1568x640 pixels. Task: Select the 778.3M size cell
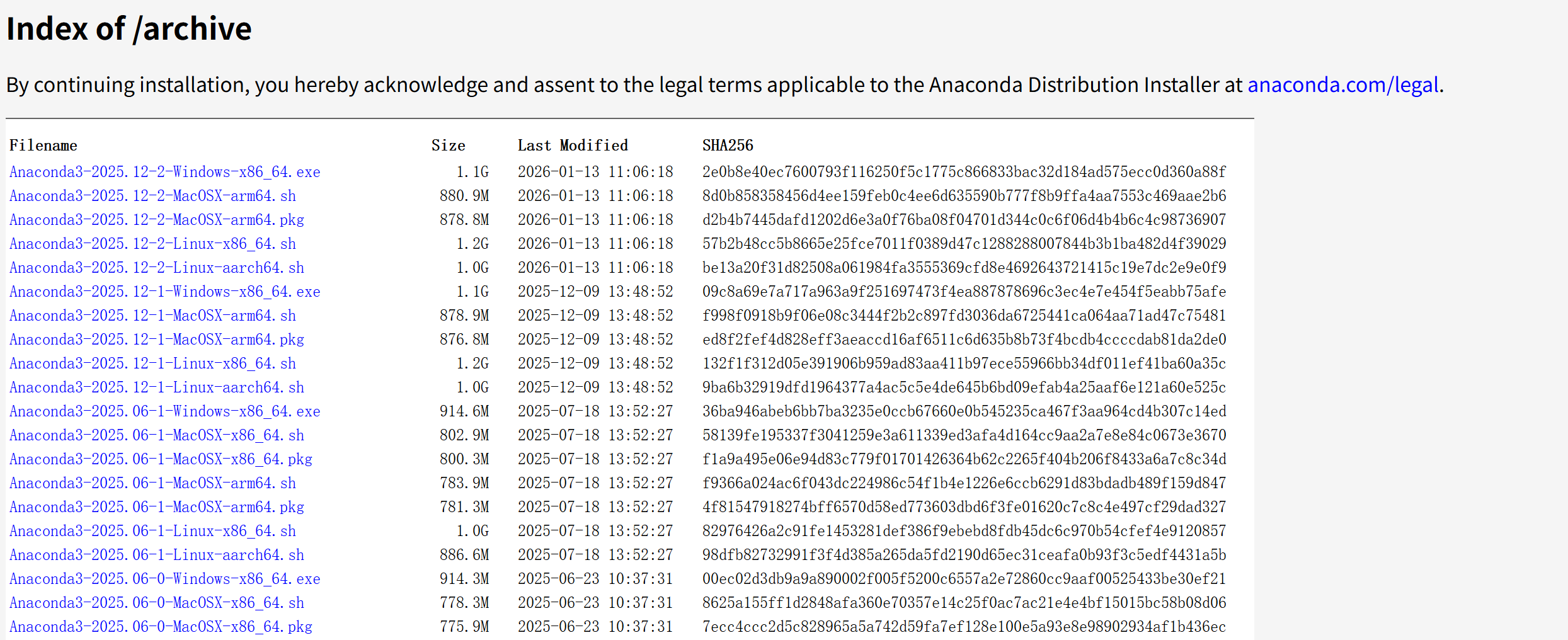click(x=464, y=603)
